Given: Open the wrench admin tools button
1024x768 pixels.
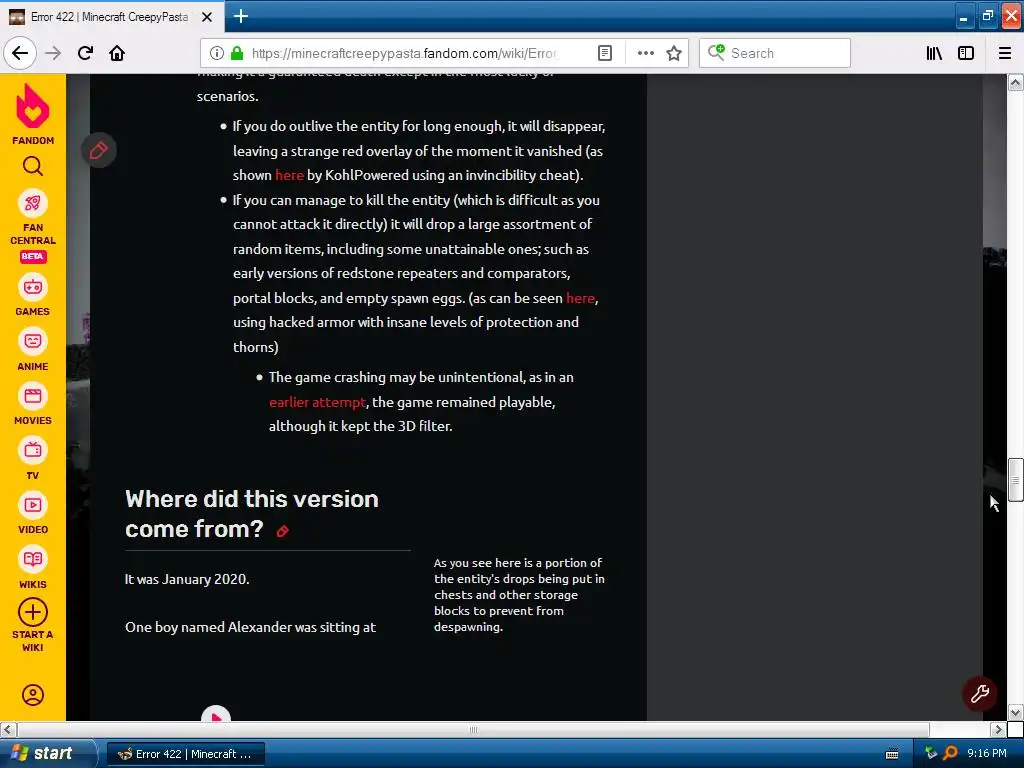Looking at the screenshot, I should [980, 694].
